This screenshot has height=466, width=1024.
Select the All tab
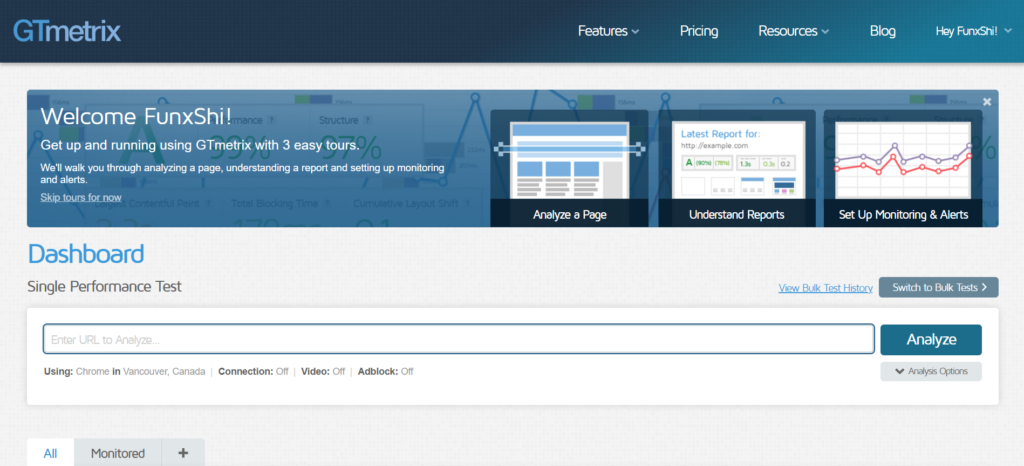point(50,453)
